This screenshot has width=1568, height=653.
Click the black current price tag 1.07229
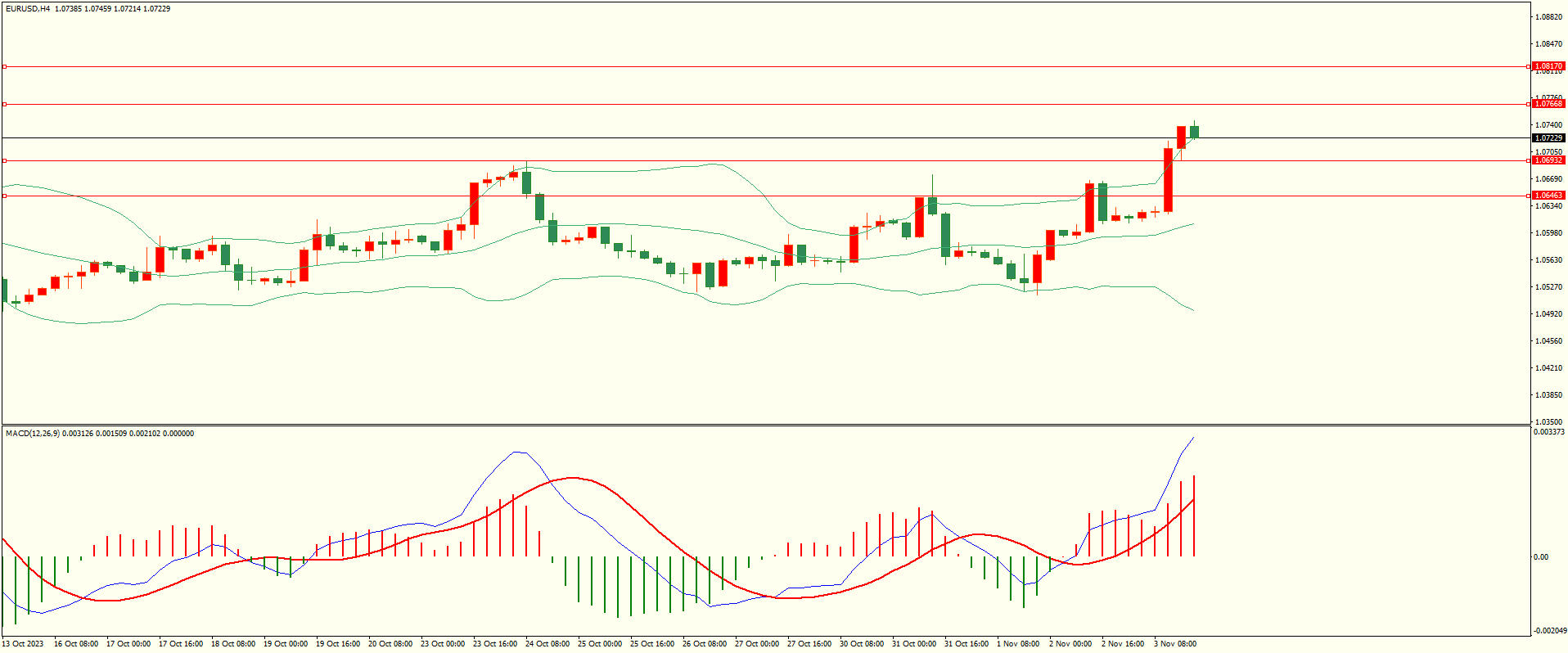[1548, 138]
